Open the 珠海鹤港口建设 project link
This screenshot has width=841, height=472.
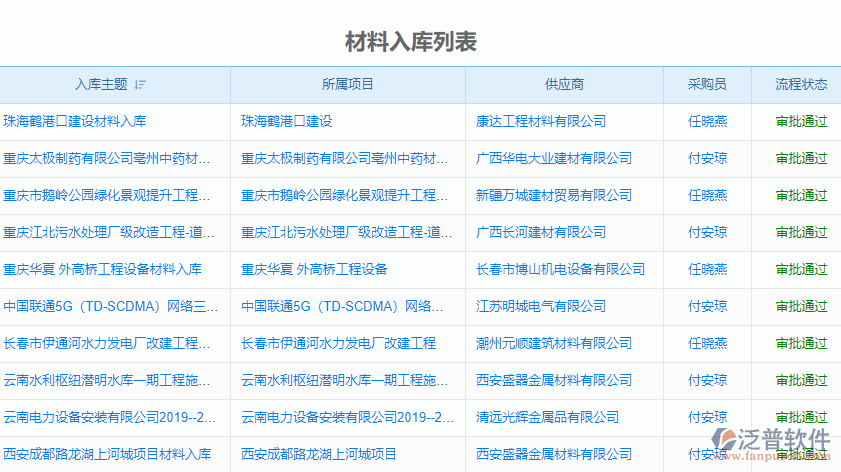286,122
